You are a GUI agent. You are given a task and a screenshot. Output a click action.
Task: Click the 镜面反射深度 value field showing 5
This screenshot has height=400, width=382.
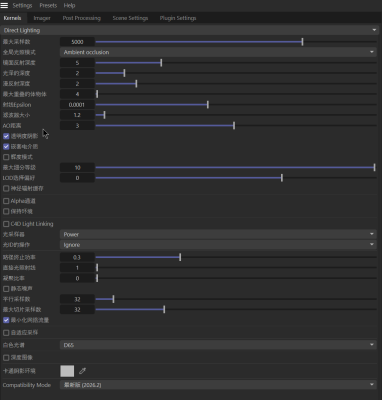coord(77,63)
